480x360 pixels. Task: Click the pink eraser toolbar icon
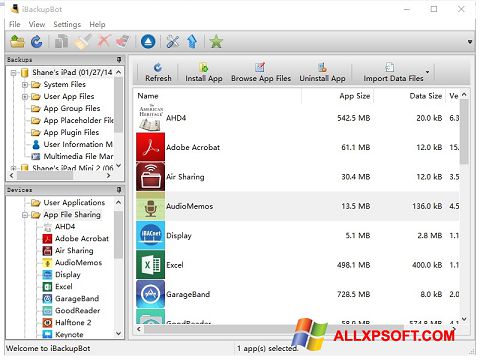(x=123, y=42)
